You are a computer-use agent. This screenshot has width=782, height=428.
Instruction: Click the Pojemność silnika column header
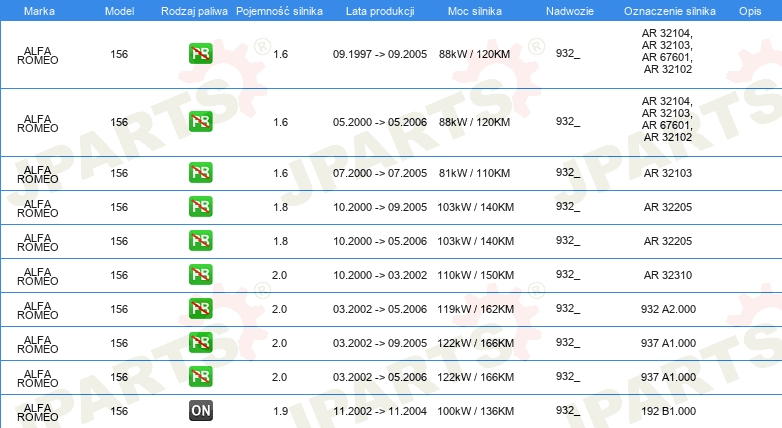tap(279, 11)
